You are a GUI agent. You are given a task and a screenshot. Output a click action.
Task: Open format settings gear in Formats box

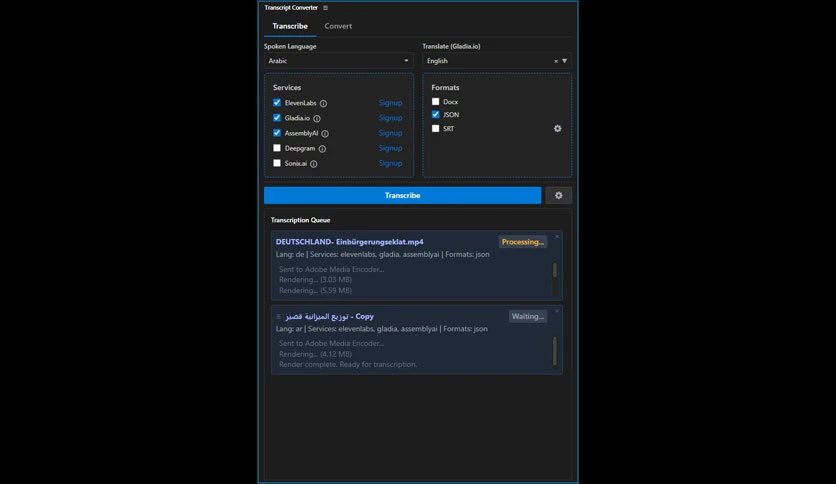pos(557,128)
